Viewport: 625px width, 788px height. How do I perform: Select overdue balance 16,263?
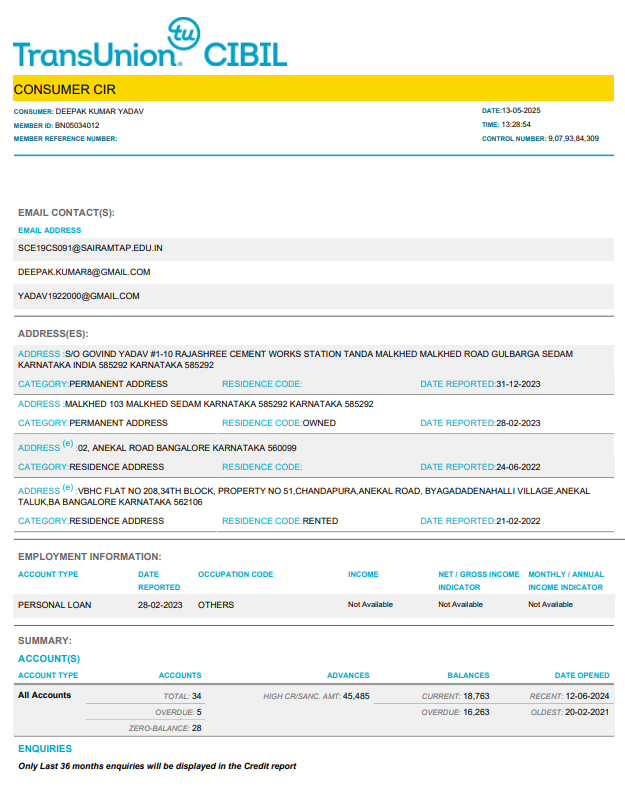point(476,712)
